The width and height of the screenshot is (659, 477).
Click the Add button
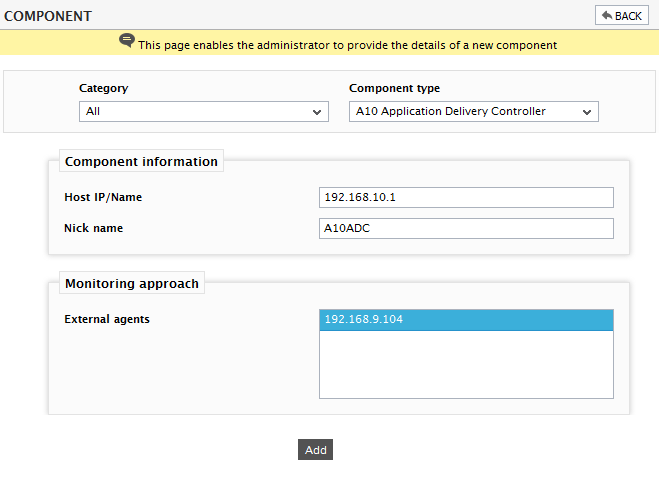click(315, 450)
